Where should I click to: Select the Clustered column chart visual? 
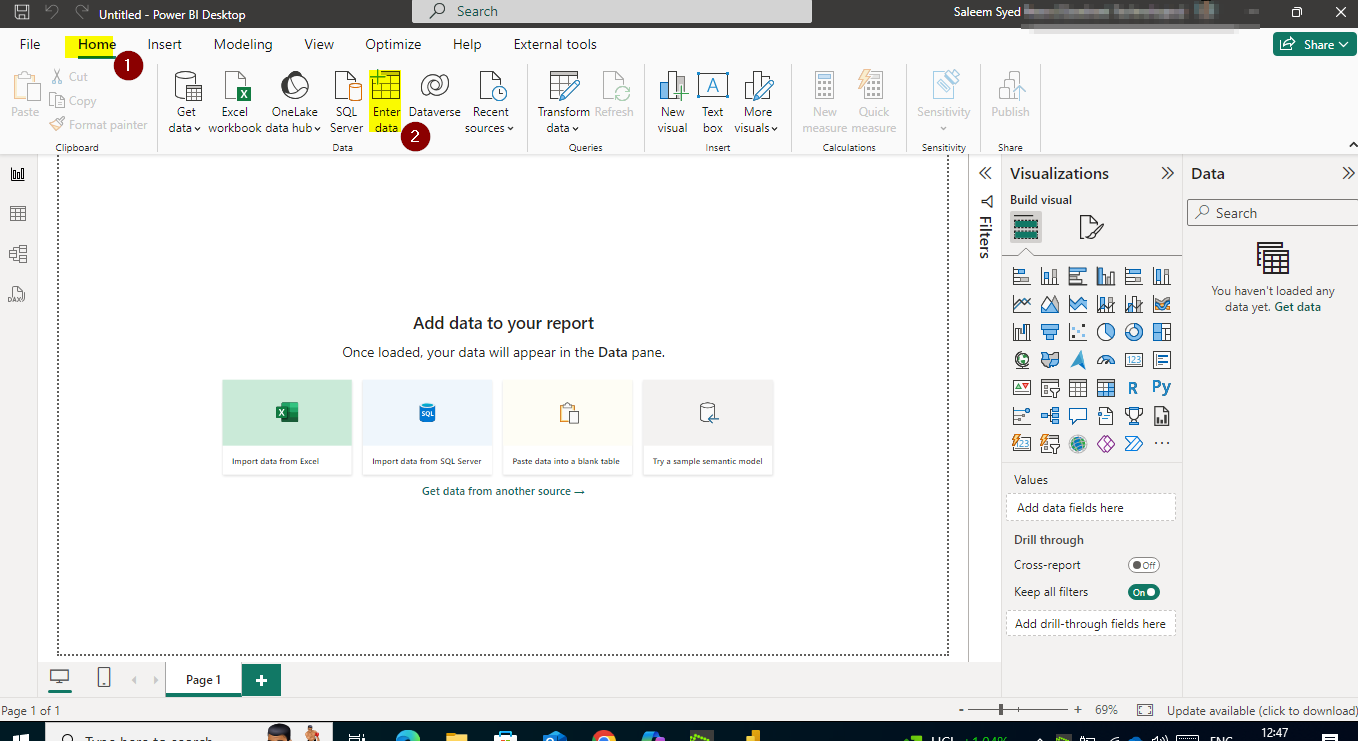1105,276
